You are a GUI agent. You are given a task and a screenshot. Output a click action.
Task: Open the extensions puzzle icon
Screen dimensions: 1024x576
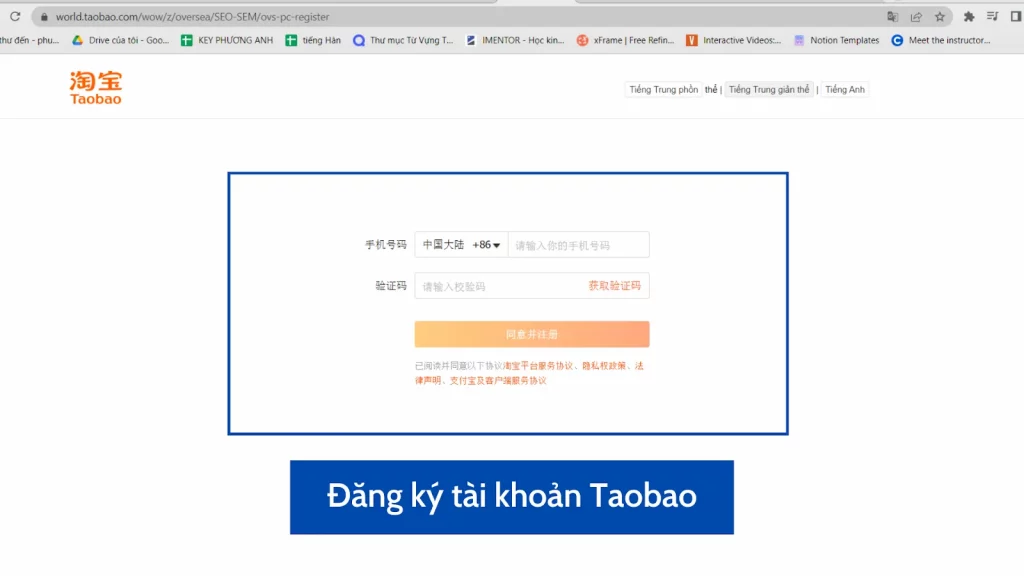coord(969,17)
